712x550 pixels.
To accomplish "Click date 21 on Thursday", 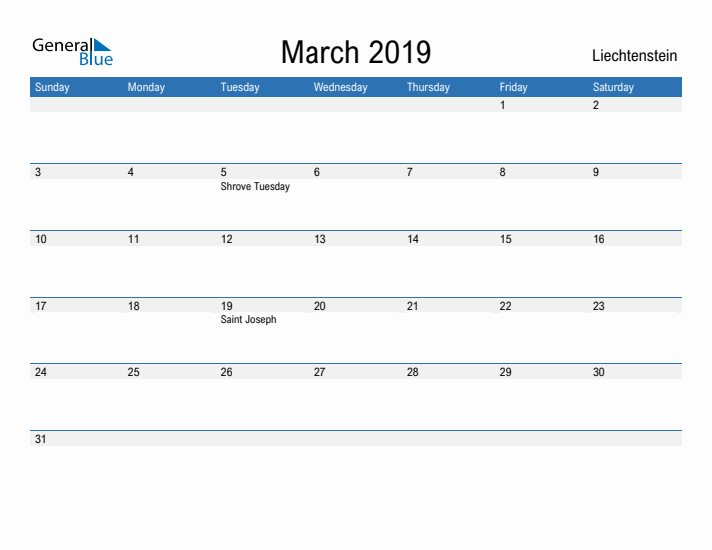I will click(x=412, y=306).
